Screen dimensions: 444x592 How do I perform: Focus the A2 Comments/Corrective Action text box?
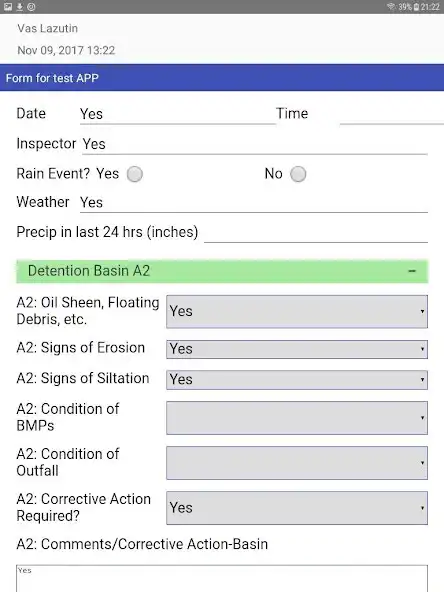coord(222,578)
